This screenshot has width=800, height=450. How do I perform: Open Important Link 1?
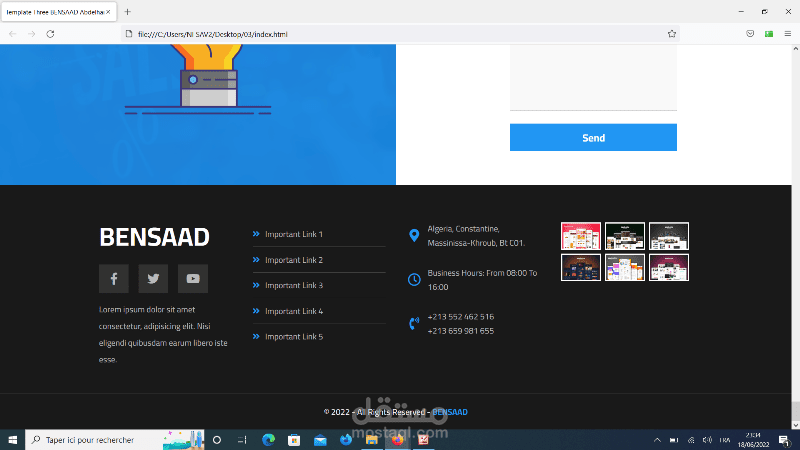[x=294, y=234]
